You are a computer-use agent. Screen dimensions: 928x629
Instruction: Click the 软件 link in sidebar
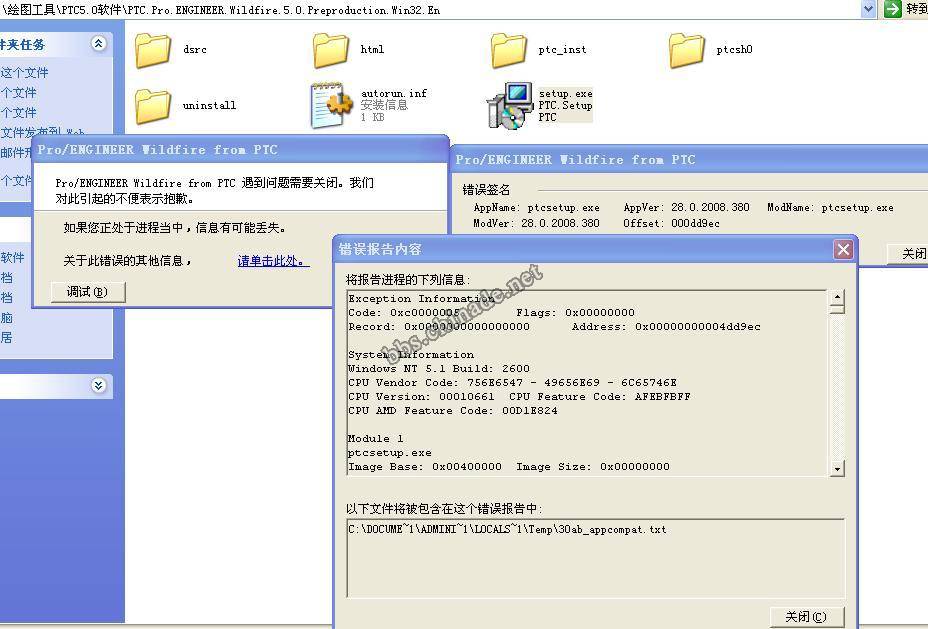pyautogui.click(x=12, y=258)
